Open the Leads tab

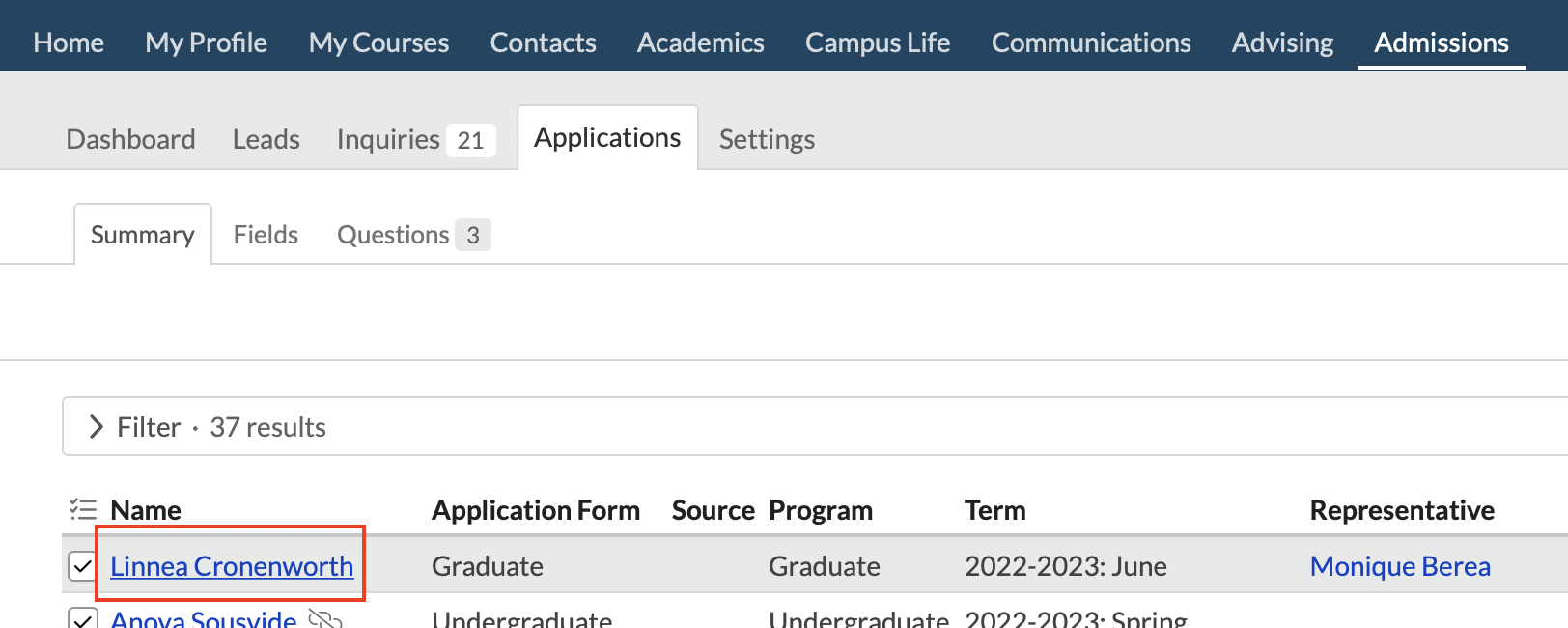(266, 139)
